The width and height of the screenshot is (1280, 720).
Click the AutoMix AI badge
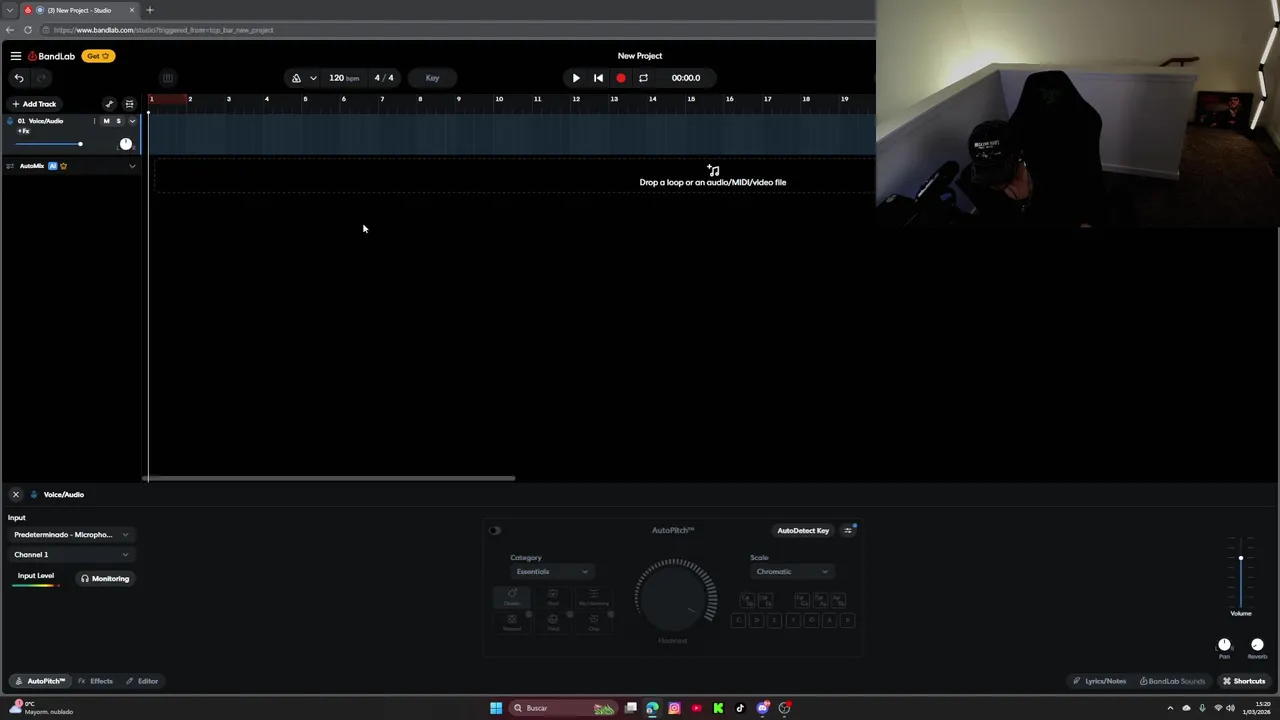click(53, 166)
